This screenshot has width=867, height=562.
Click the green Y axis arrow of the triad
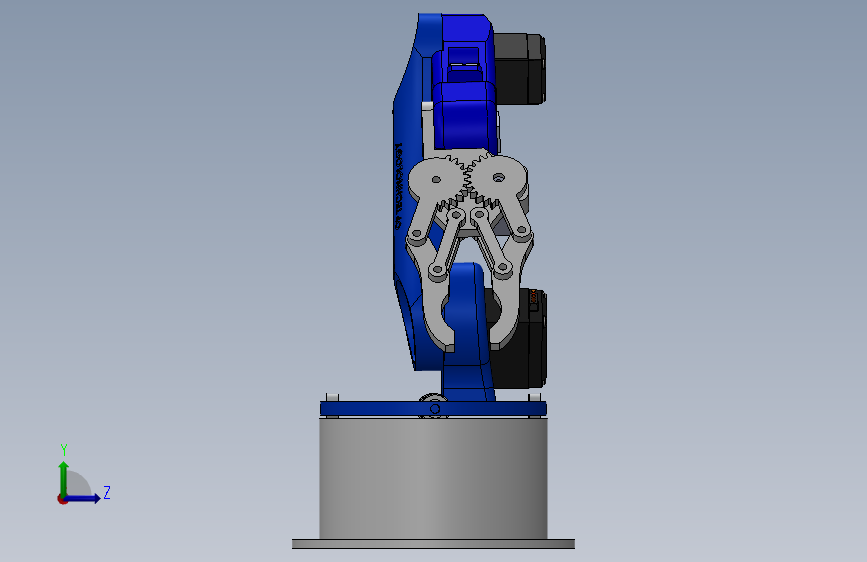point(63,477)
